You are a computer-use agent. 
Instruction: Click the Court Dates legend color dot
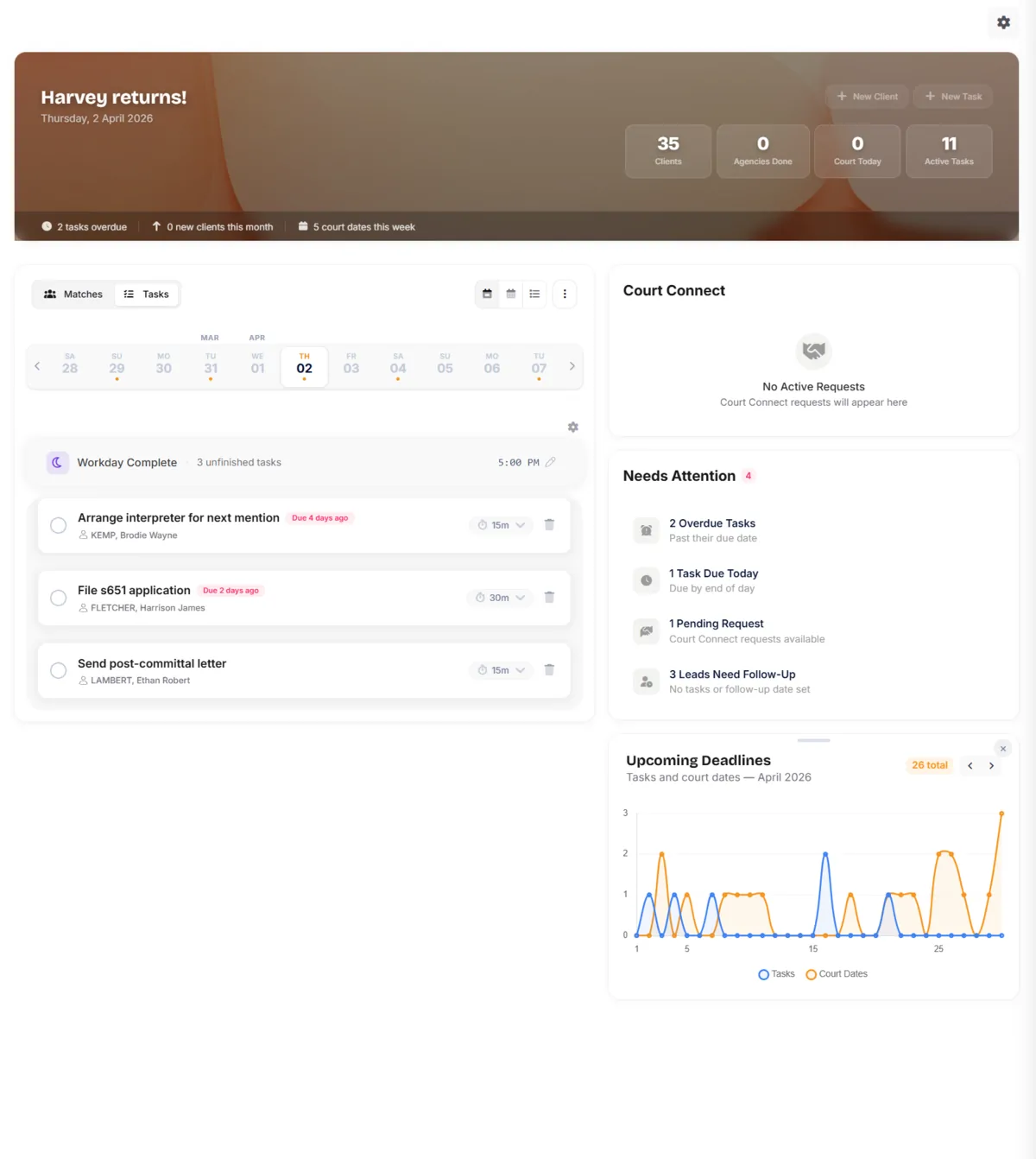[811, 973]
